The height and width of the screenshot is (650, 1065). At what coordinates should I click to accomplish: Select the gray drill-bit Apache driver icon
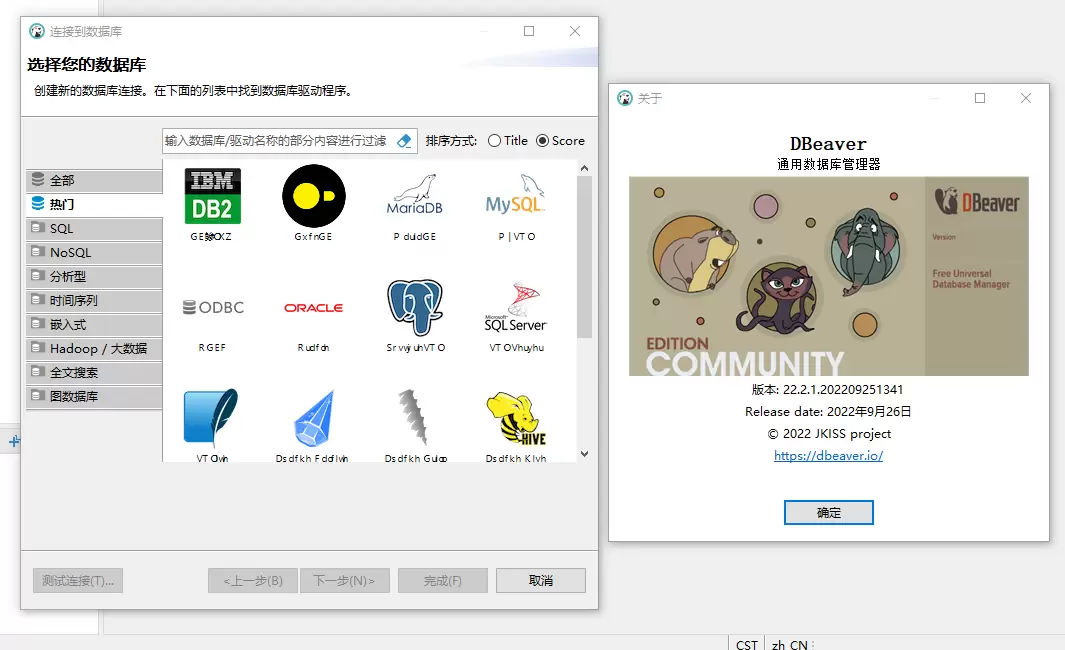click(413, 417)
